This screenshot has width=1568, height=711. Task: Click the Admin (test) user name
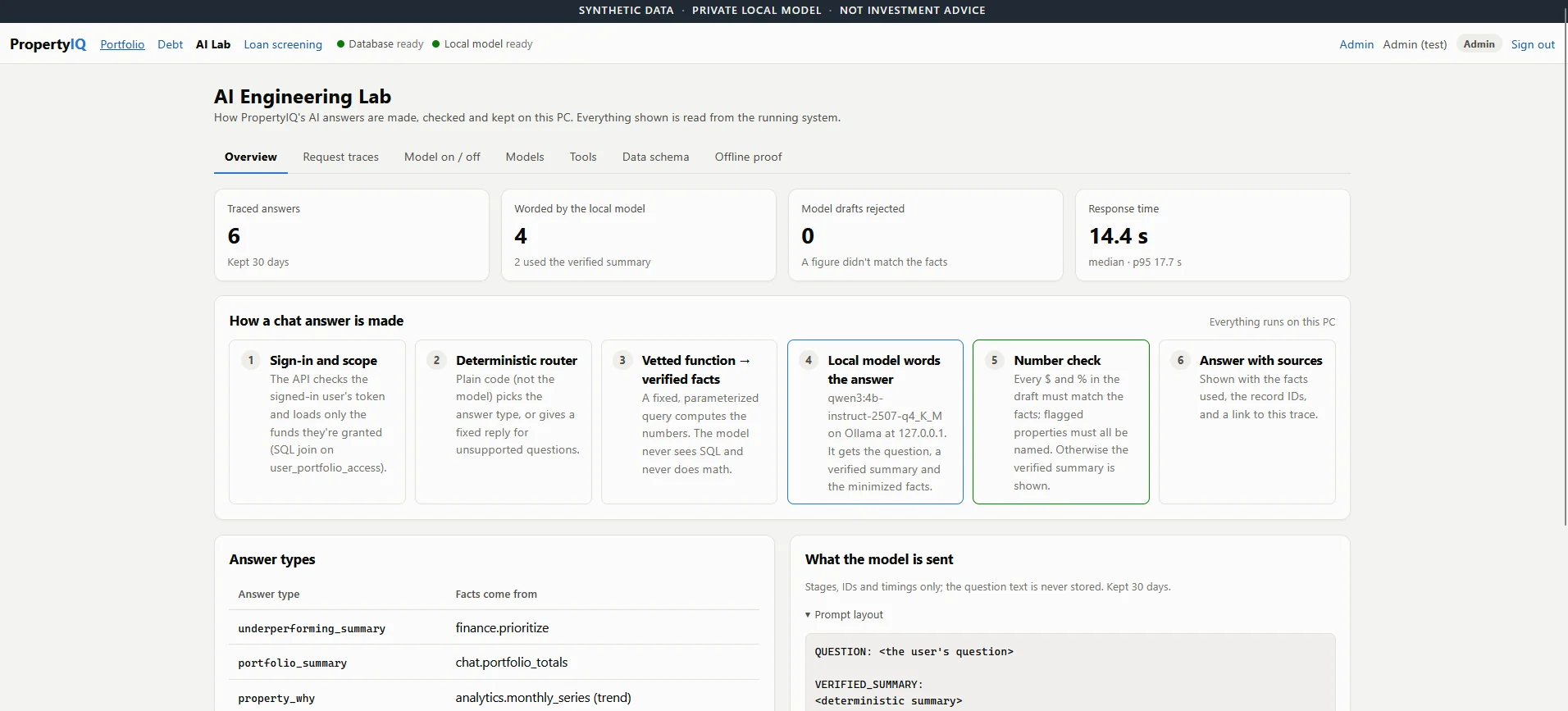tap(1415, 44)
